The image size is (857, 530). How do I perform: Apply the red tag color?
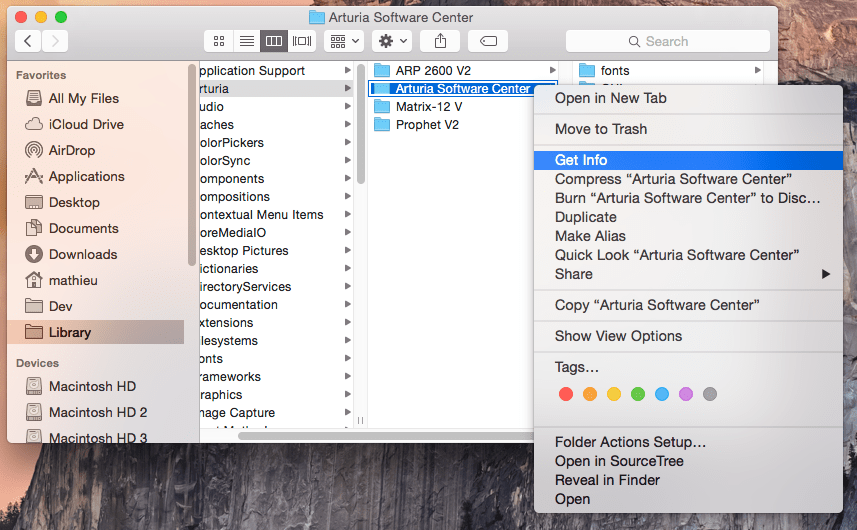(566, 394)
